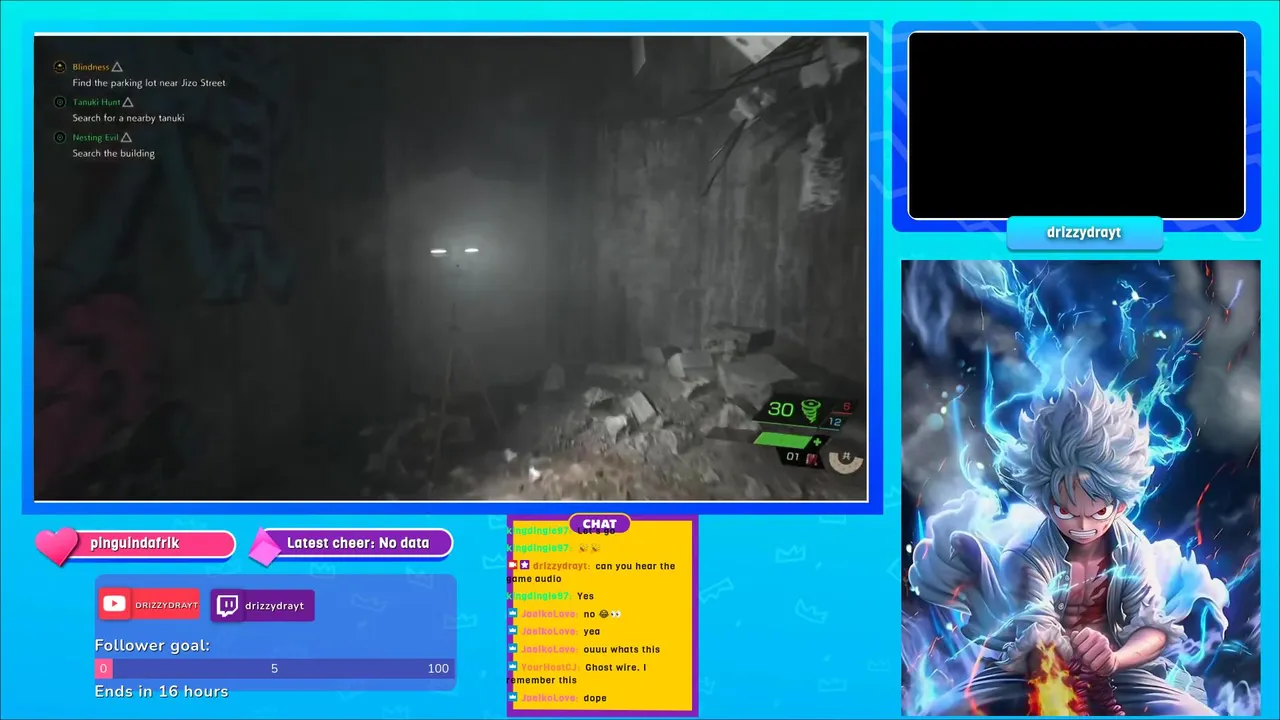Open the drizzydrayt Twitch badge

[263, 606]
